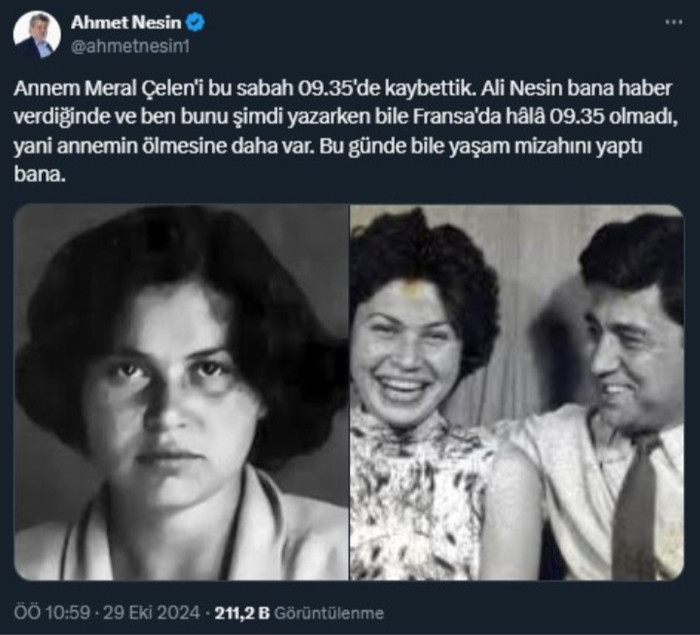700x635 pixels.
Task: Click the 'Fransa'da' word in tweet text
Action: [458, 117]
